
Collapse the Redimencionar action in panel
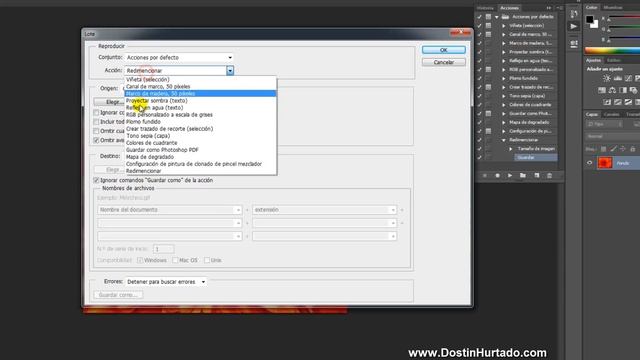(x=504, y=140)
